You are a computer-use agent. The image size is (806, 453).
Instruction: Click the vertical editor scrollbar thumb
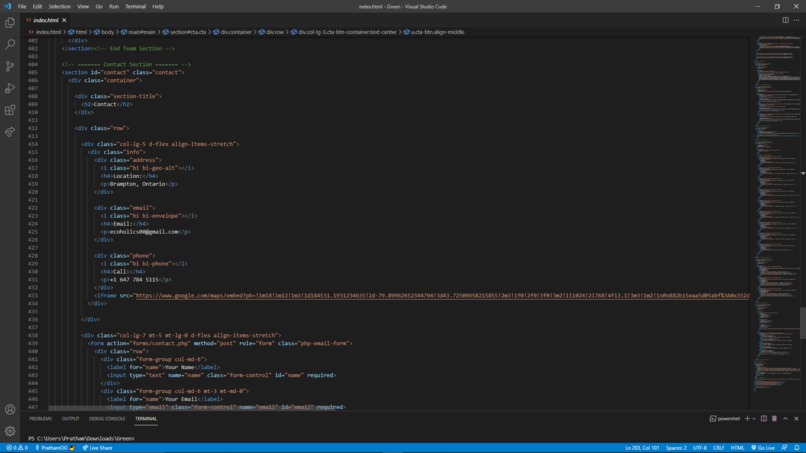tap(803, 323)
